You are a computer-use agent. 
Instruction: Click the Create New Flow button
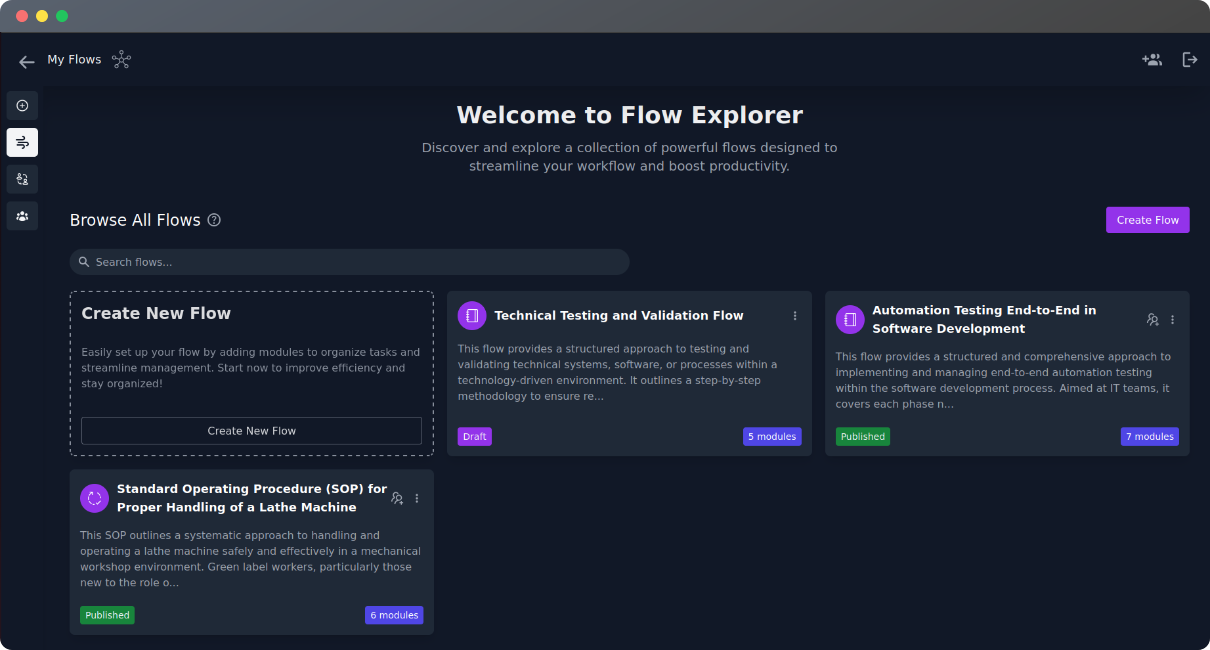pyautogui.click(x=250, y=431)
